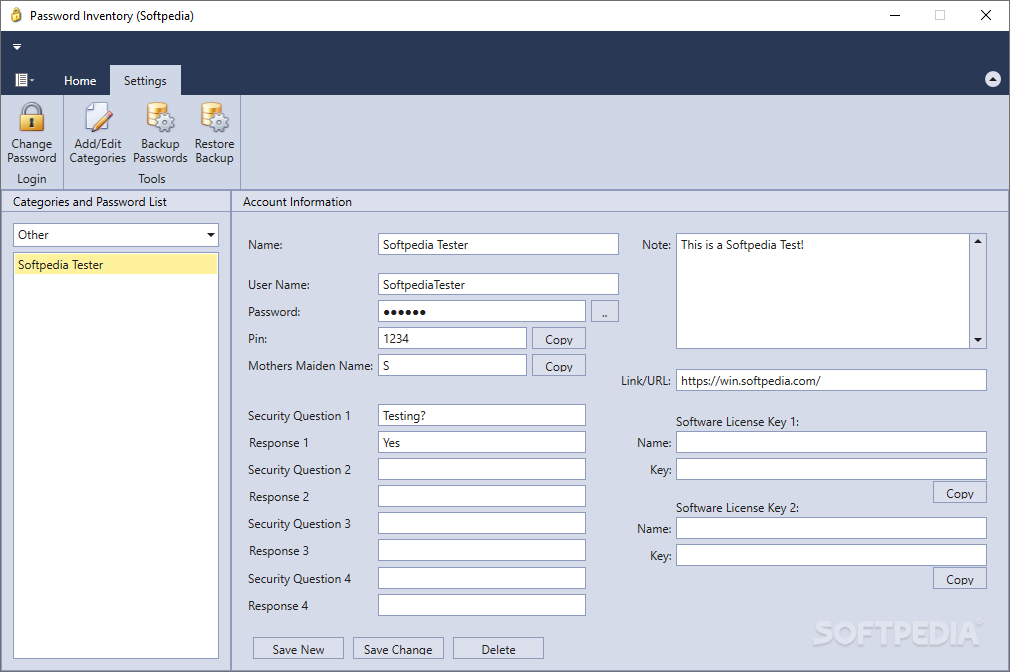Open Change Password tool

tap(32, 133)
